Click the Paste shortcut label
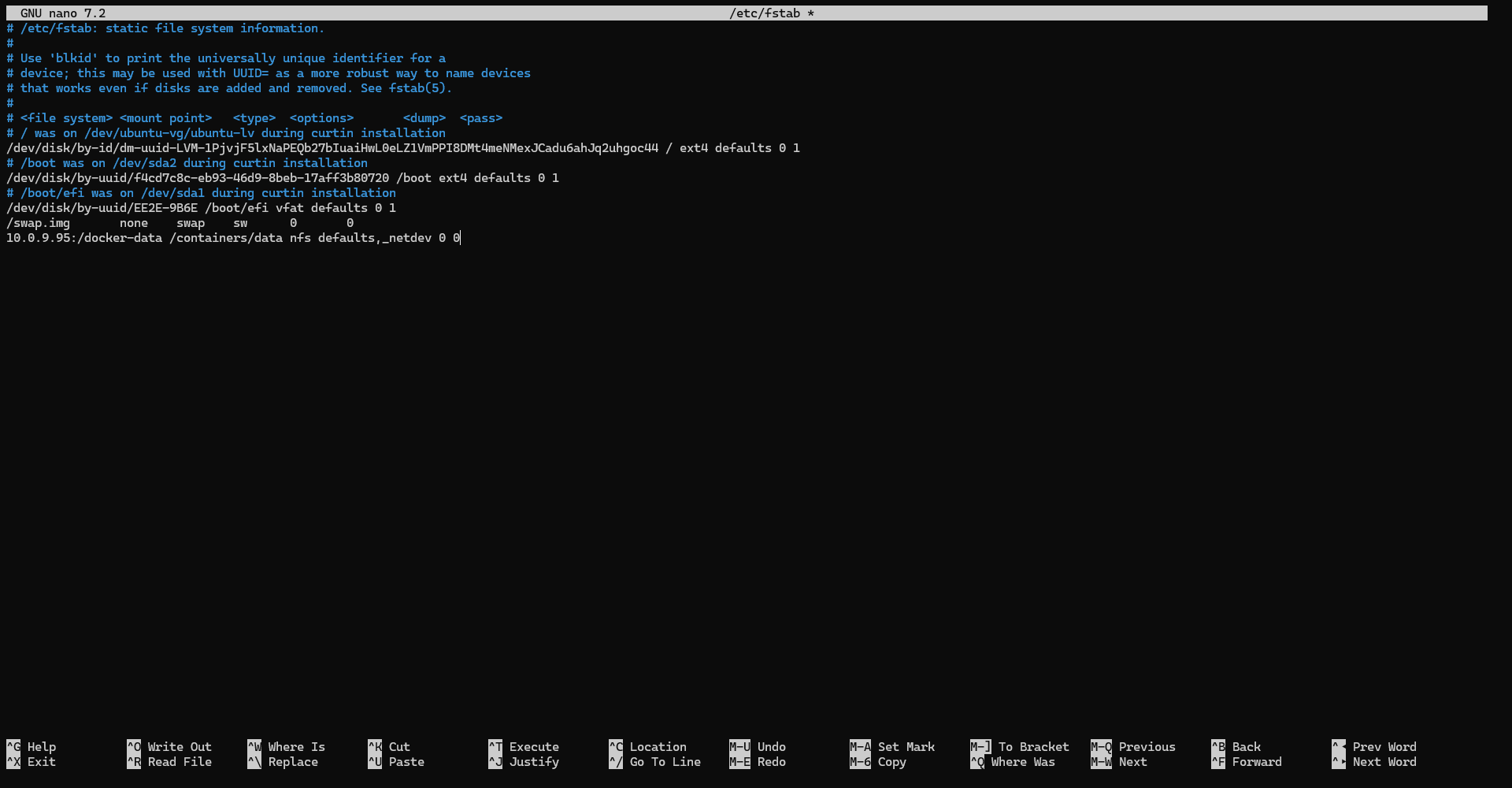 (x=406, y=762)
